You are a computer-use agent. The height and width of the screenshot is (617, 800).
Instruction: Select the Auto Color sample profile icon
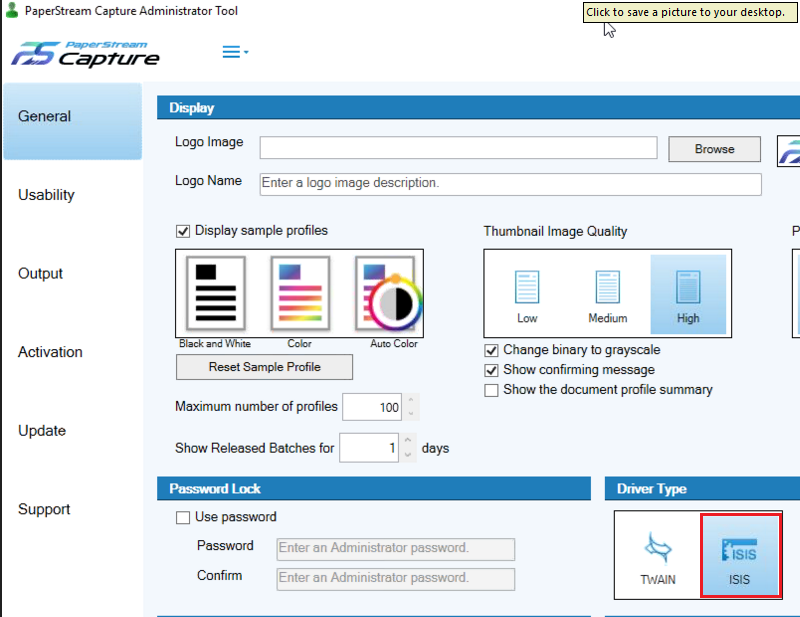[x=385, y=293]
